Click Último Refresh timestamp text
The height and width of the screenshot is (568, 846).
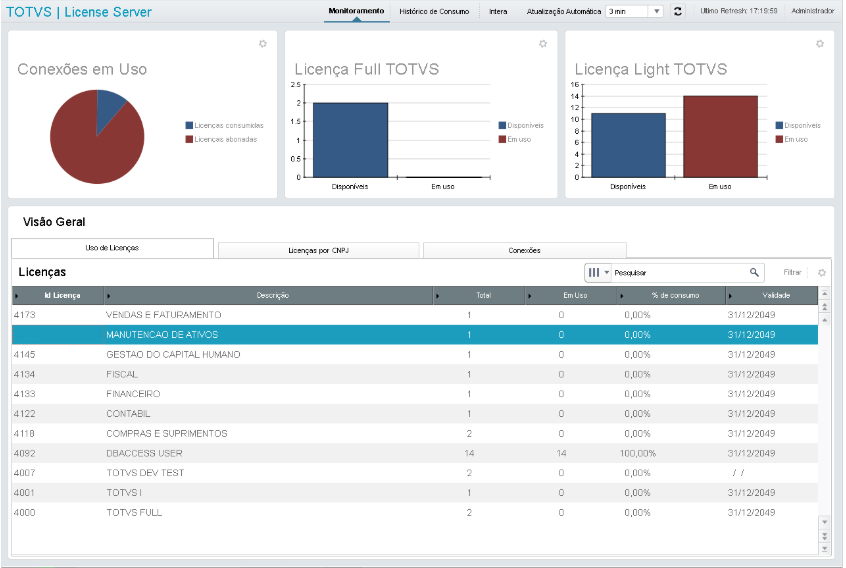click(739, 11)
